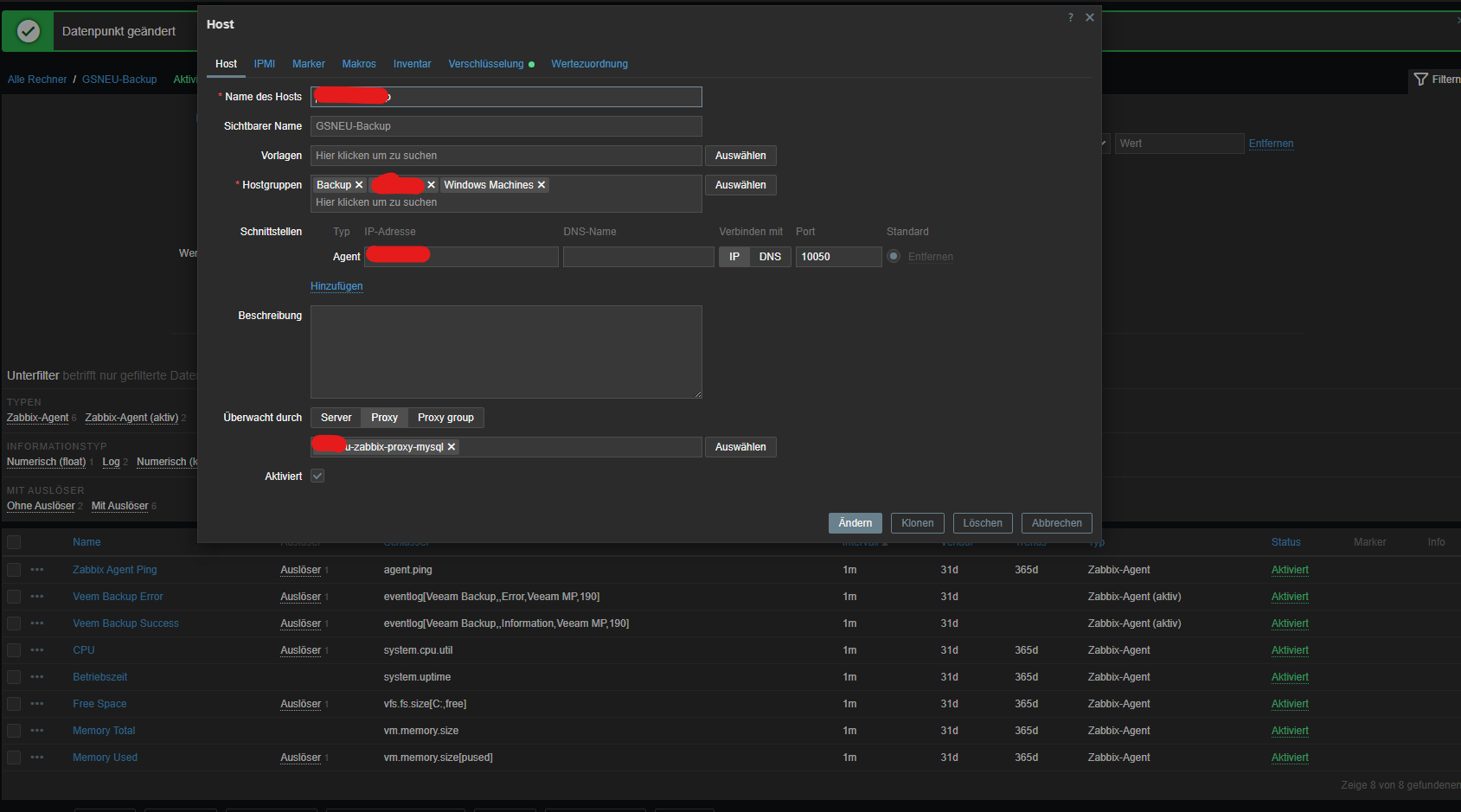Click the help question mark icon in dialog
This screenshot has height=812, width=1461.
[x=1070, y=17]
